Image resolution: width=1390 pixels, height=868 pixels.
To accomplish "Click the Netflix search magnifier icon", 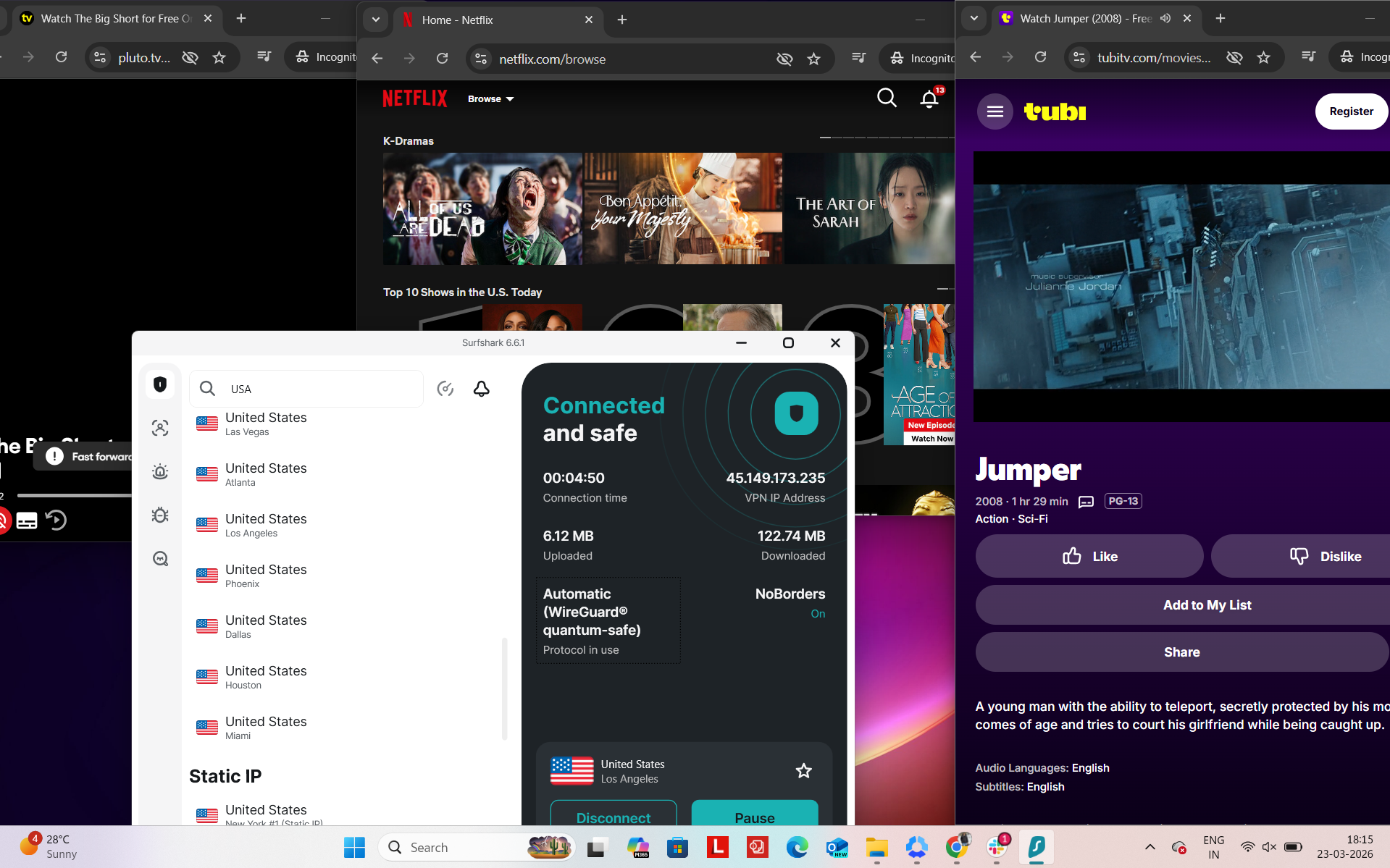I will click(887, 98).
